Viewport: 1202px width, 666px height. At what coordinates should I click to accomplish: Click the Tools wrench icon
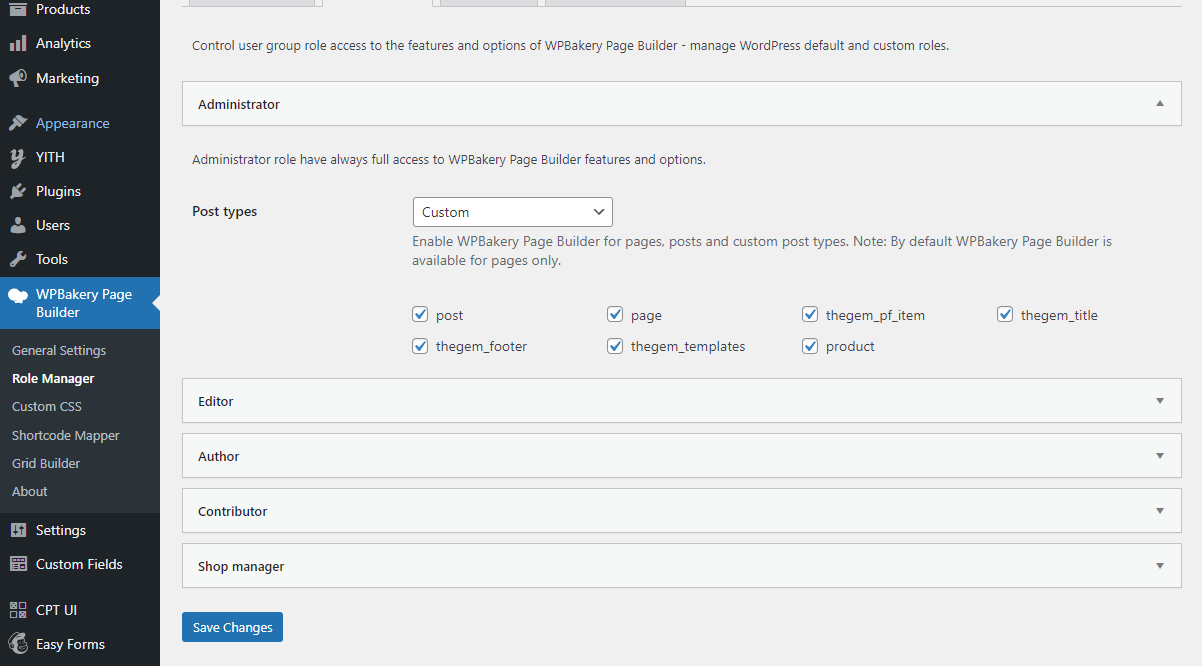point(18,259)
